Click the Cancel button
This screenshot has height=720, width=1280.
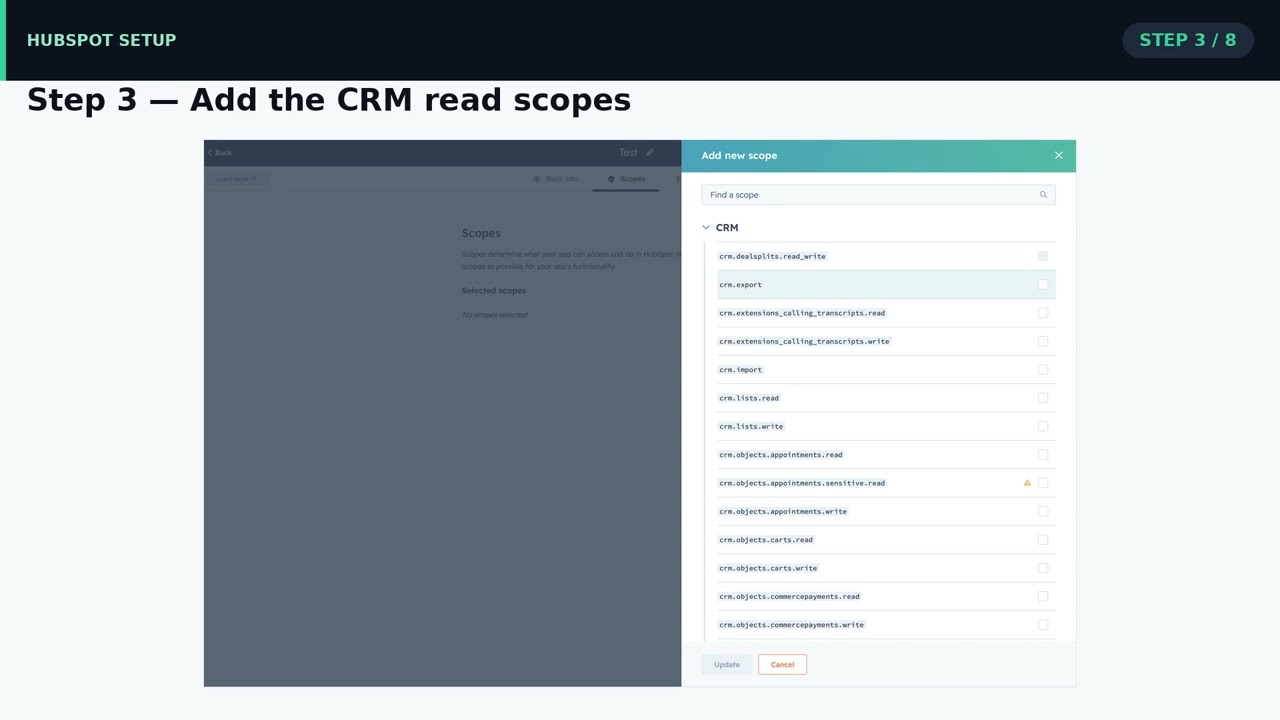click(x=782, y=665)
